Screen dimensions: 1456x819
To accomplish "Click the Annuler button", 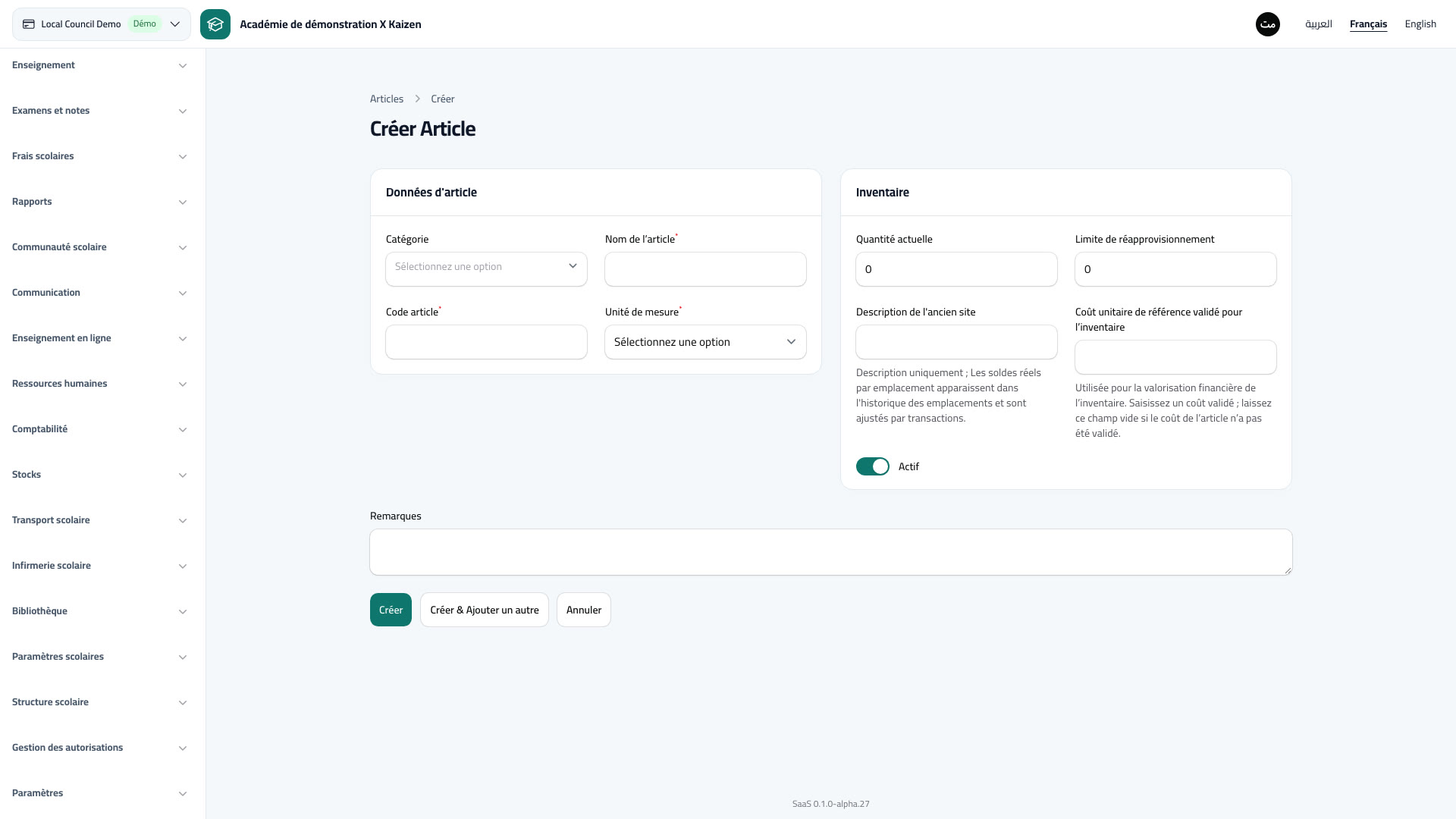I will pyautogui.click(x=584, y=610).
